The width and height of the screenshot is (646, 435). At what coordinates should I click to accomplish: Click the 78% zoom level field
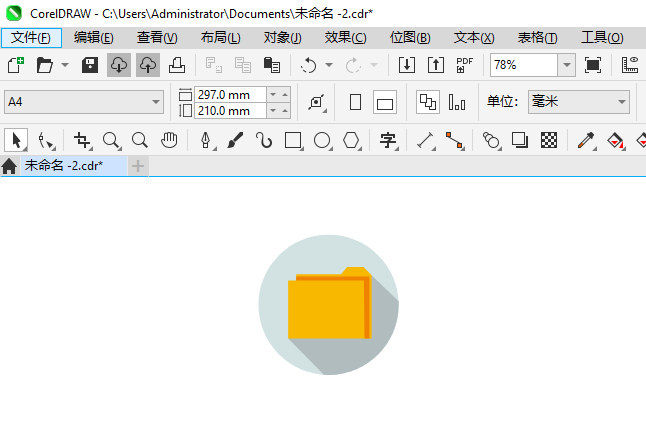(524, 65)
